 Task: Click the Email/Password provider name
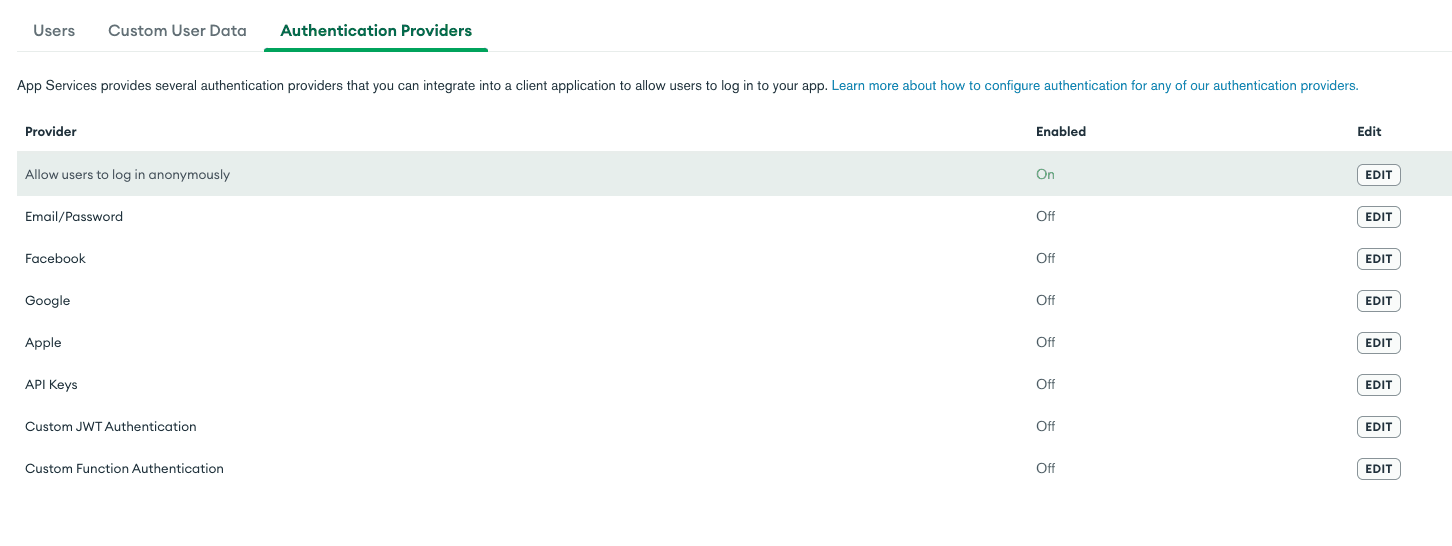tap(74, 217)
